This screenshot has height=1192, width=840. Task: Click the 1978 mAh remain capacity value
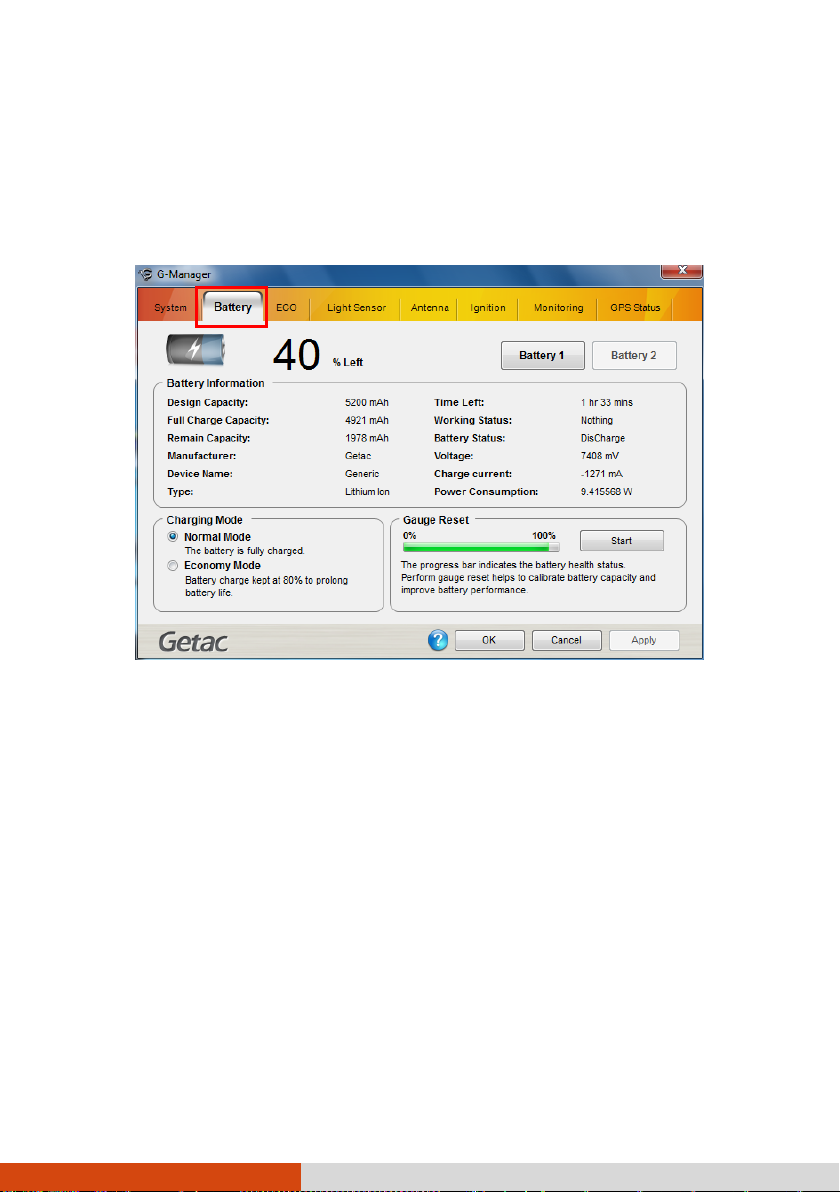coord(367,439)
